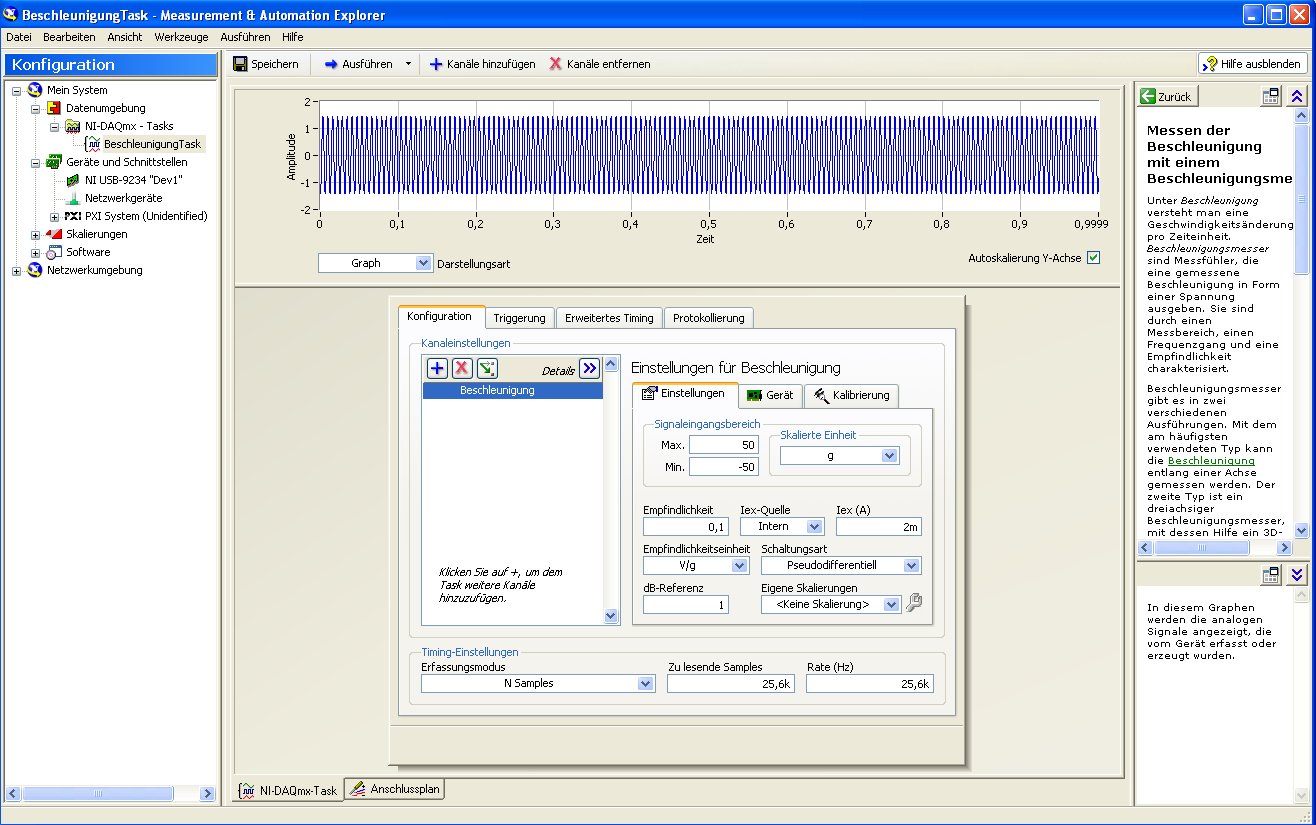
Task: Open the Ansicht menu
Action: click(125, 37)
